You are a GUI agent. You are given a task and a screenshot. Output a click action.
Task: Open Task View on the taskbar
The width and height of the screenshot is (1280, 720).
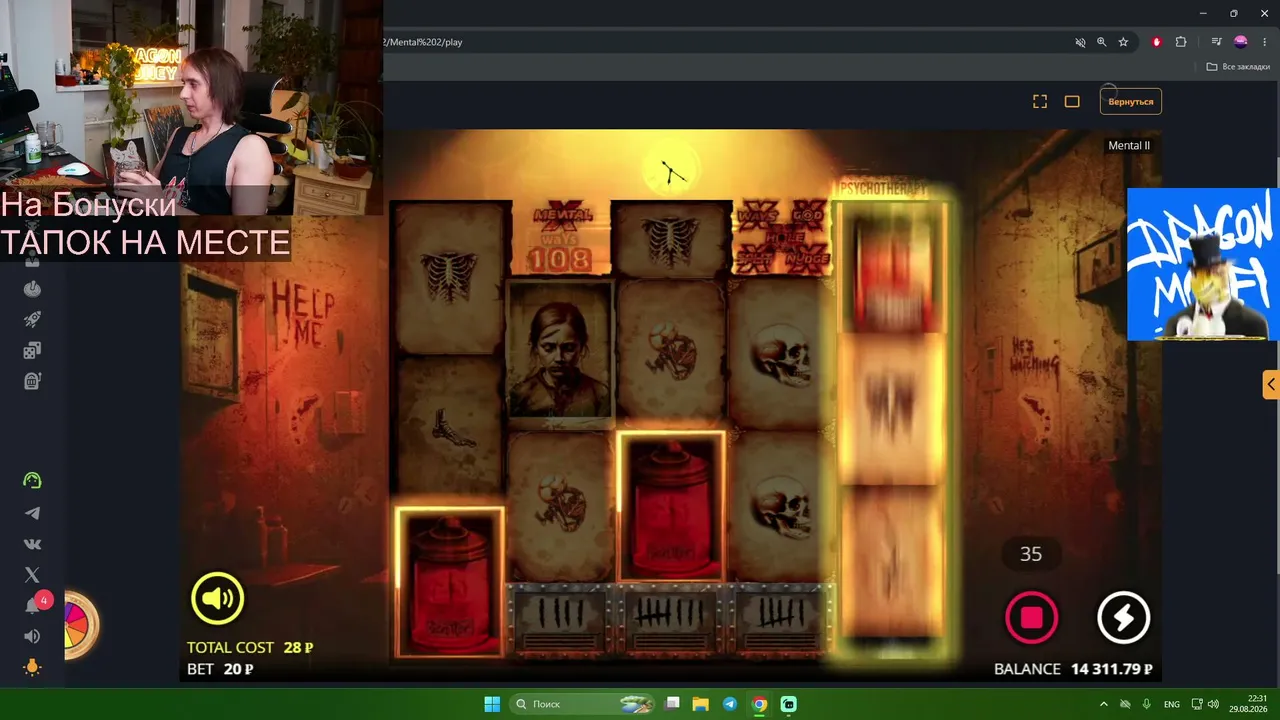(674, 704)
